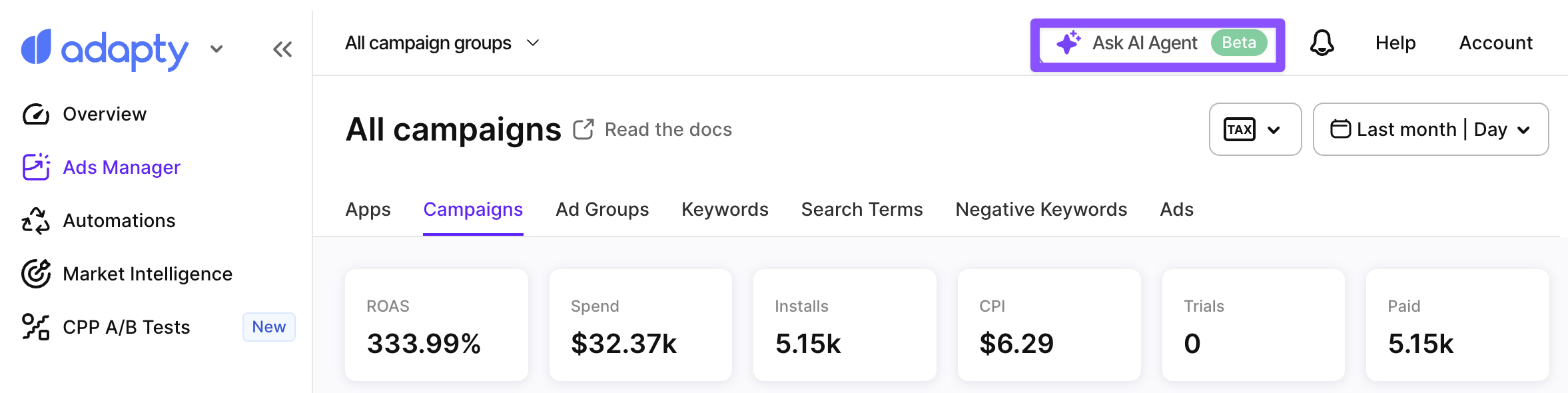Click the external link icon beside All campaigns
This screenshot has width=1568, height=393.
[x=584, y=129]
